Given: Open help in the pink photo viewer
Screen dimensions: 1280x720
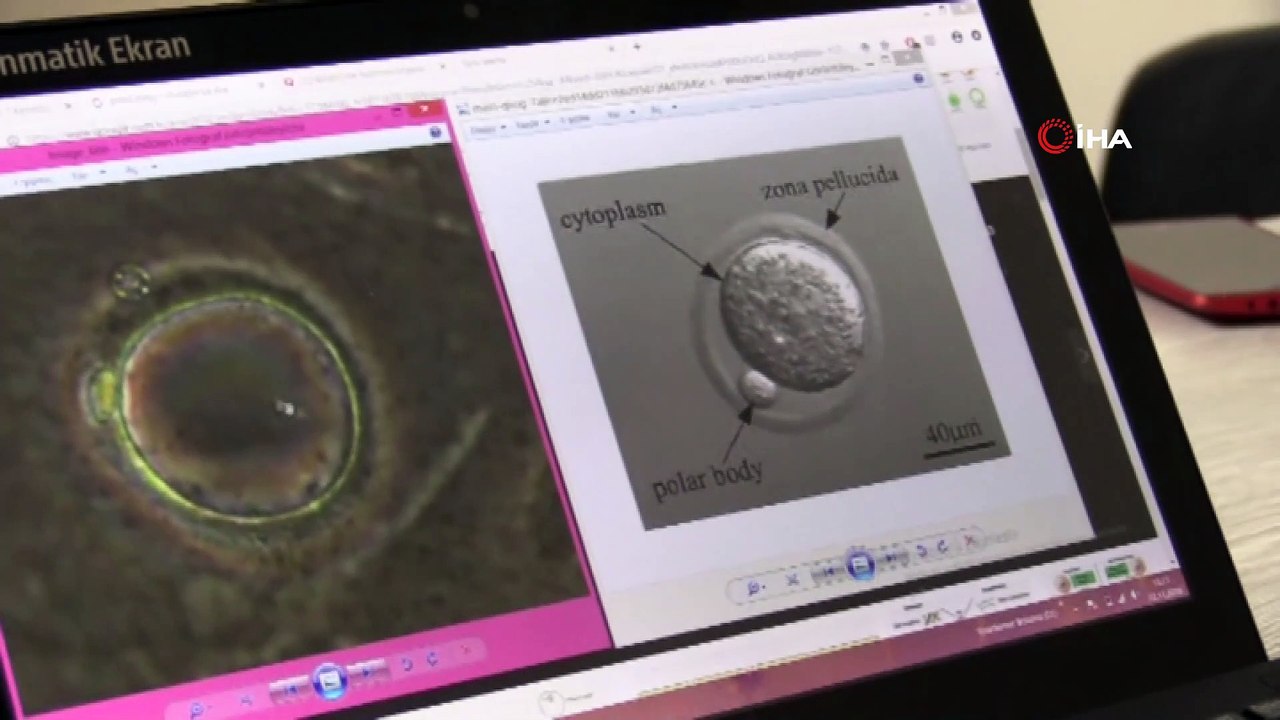Looking at the screenshot, I should 435,132.
